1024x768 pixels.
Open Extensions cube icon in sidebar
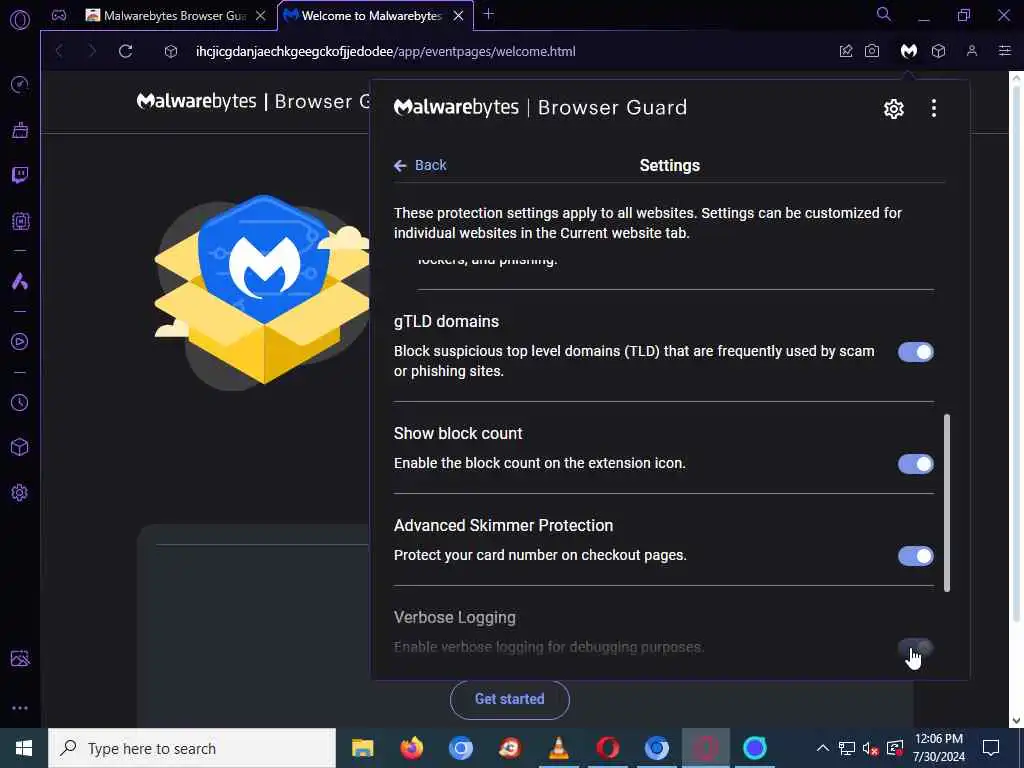coord(20,447)
